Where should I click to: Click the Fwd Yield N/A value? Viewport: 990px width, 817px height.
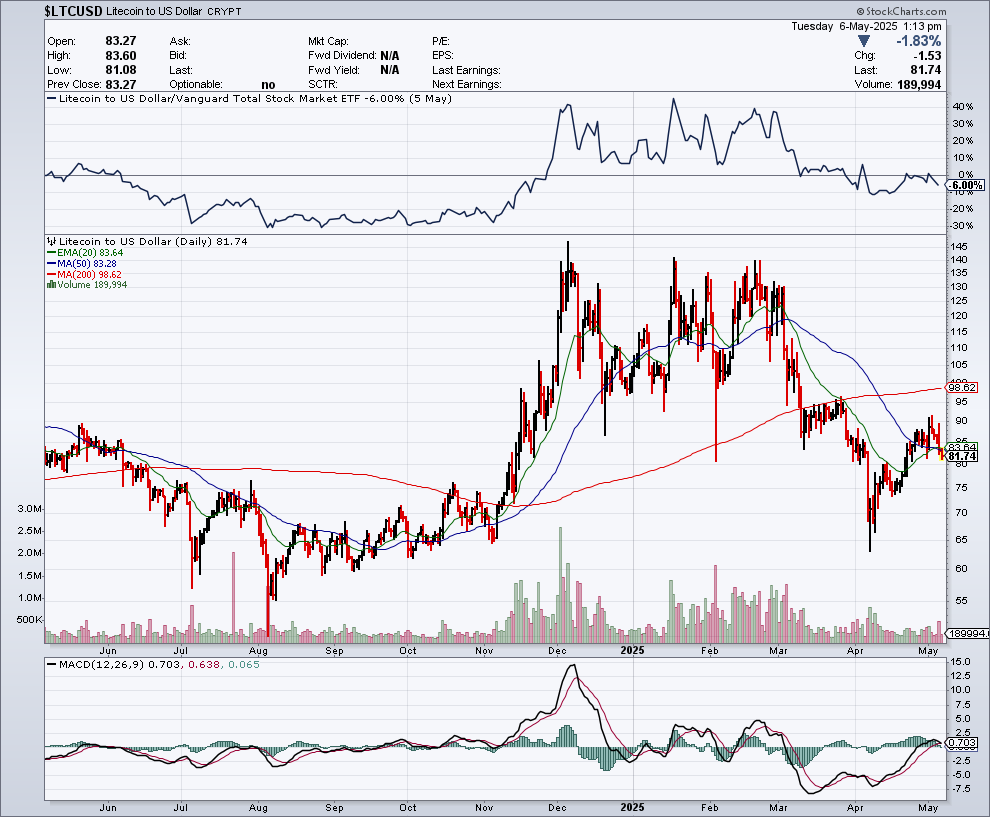[390, 70]
